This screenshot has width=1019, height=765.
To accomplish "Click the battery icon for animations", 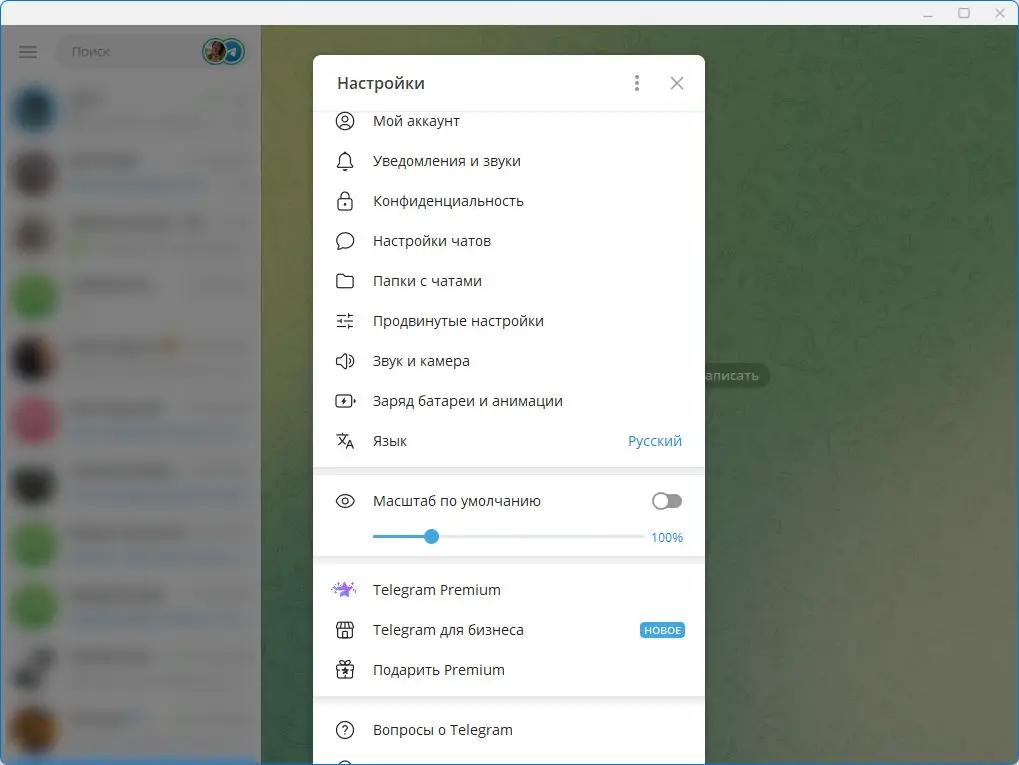I will coord(345,401).
